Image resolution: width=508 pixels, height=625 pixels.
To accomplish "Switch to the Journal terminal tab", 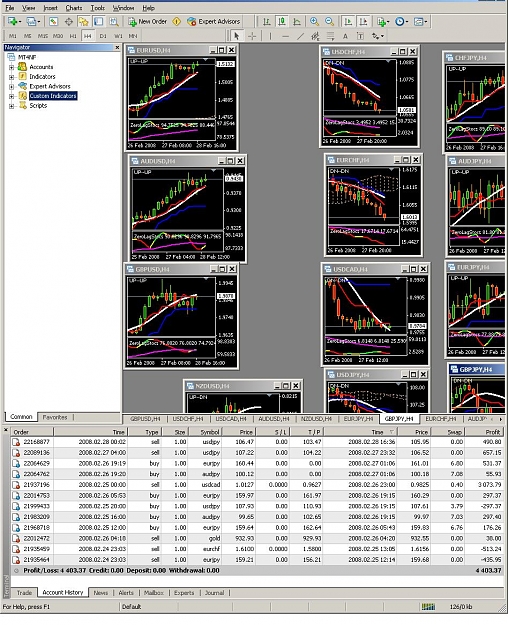I will click(215, 593).
